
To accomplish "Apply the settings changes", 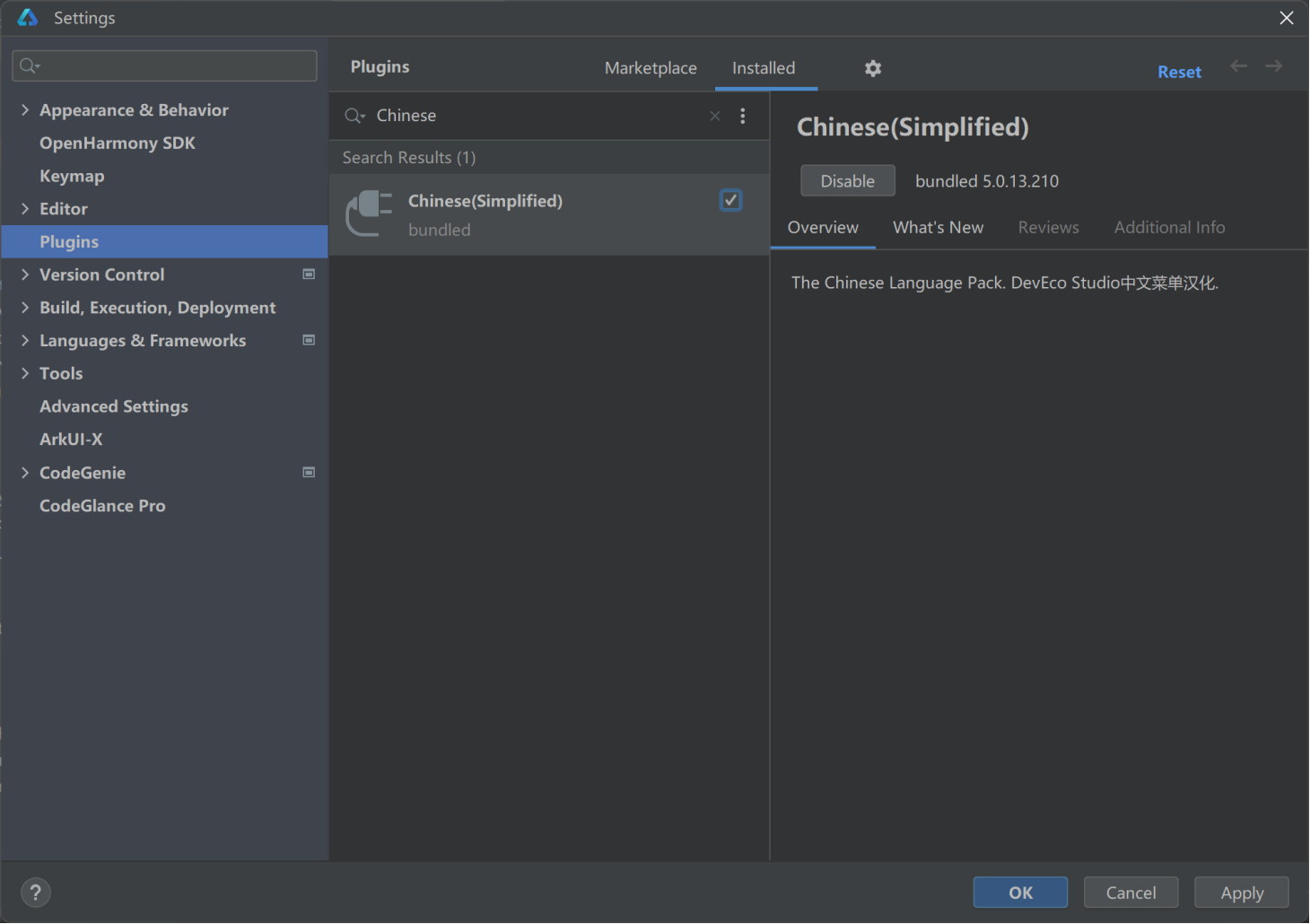I will pos(1242,893).
